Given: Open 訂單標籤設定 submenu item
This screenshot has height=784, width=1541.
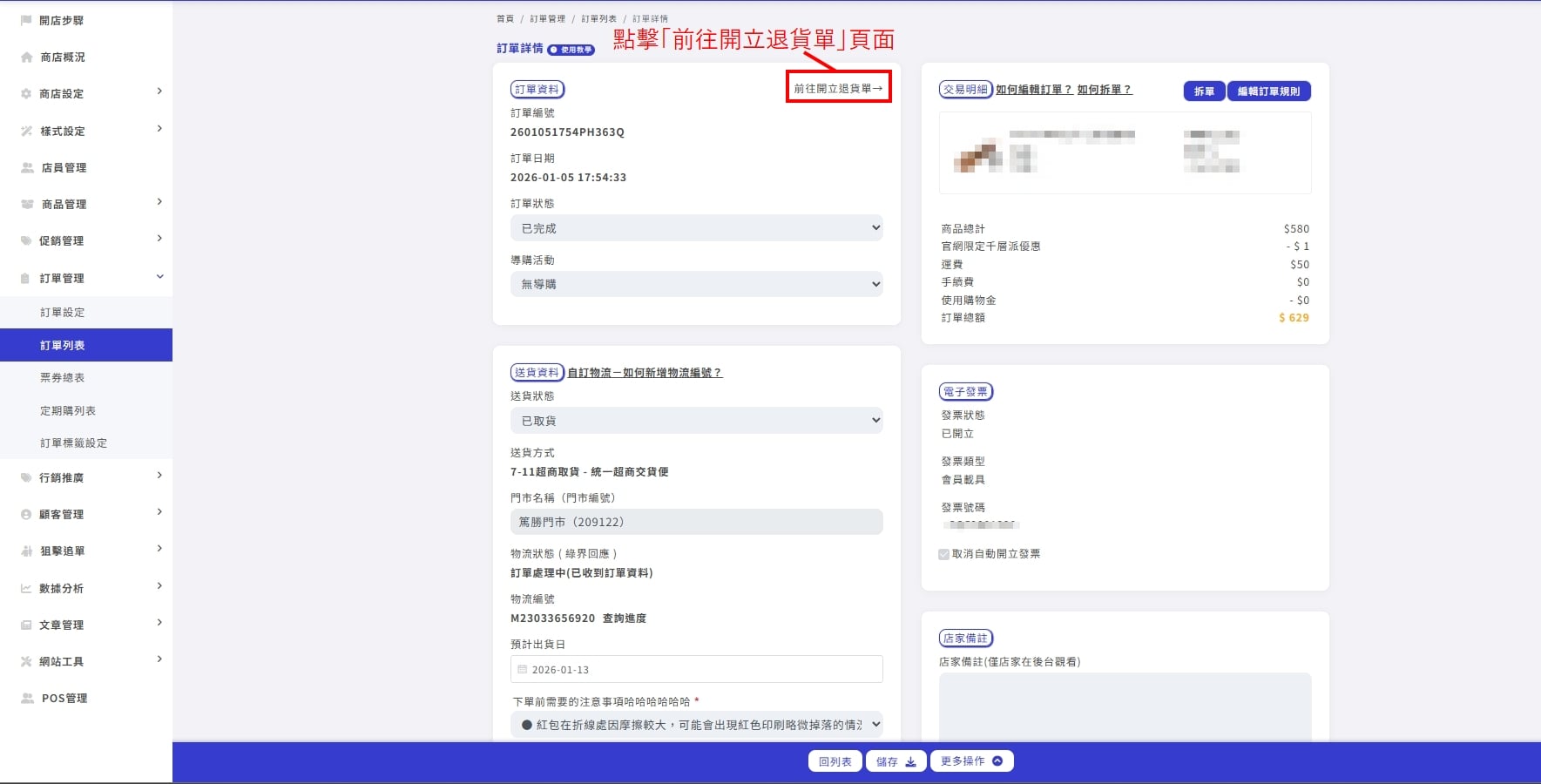Looking at the screenshot, I should click(x=74, y=443).
